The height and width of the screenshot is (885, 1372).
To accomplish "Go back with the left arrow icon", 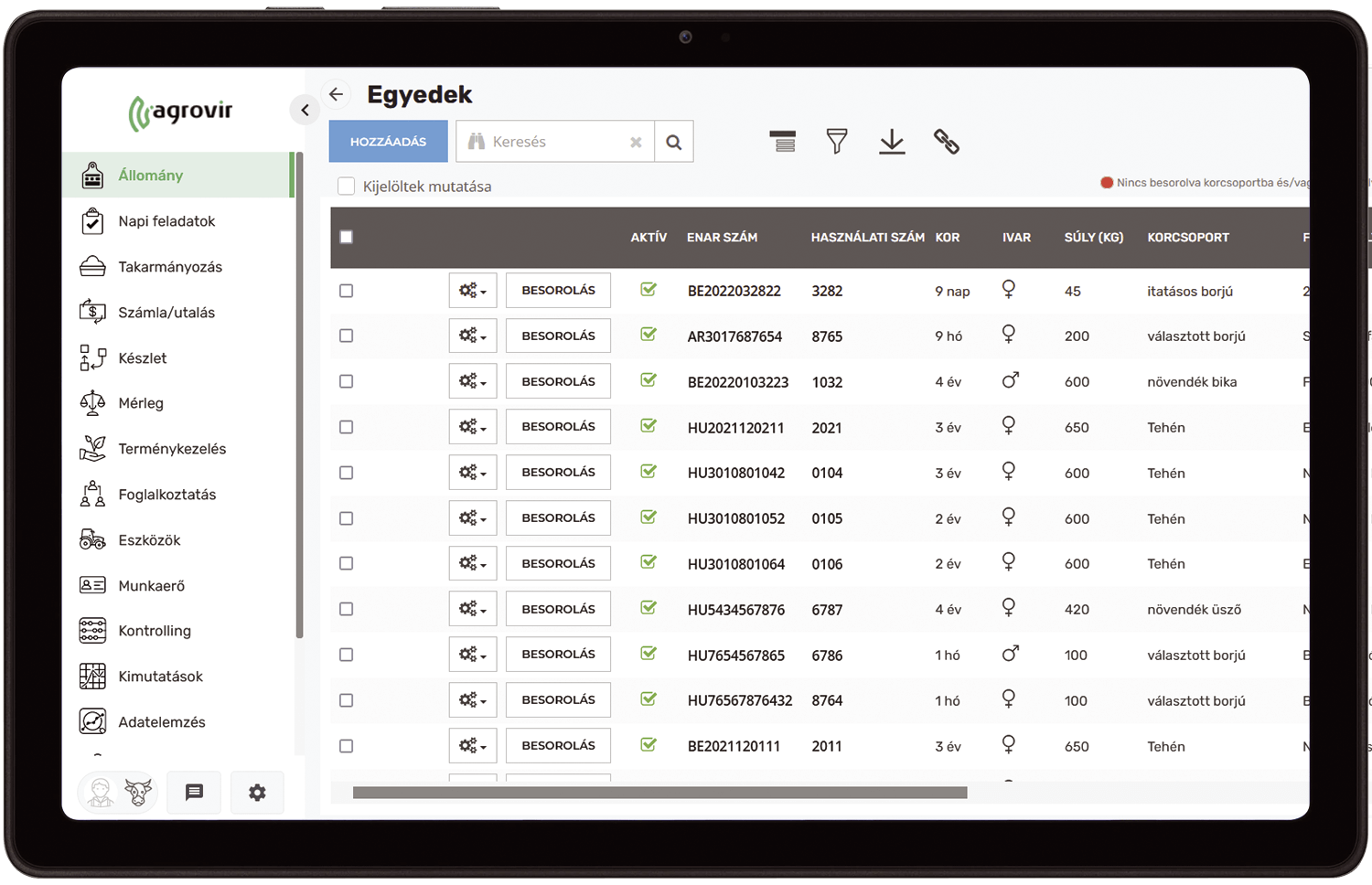I will pyautogui.click(x=337, y=94).
